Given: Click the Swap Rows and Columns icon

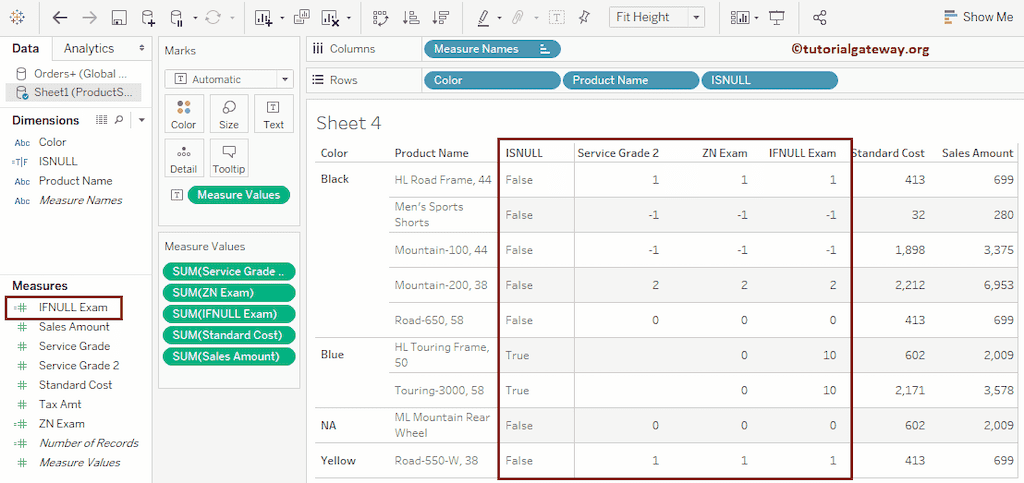Looking at the screenshot, I should pyautogui.click(x=379, y=18).
